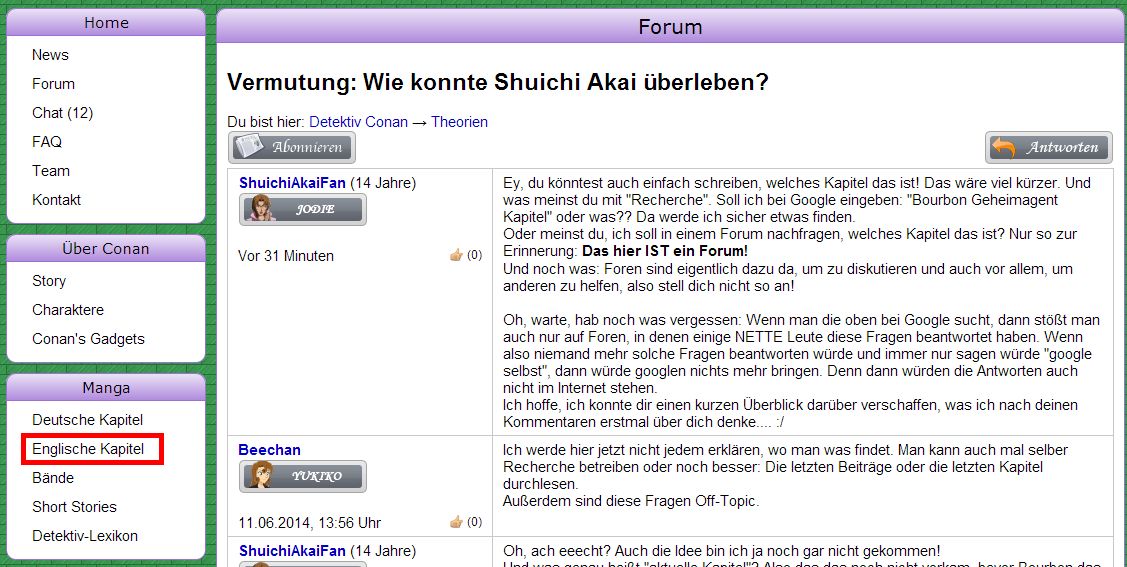Open the Bände link
Screen dimensions: 1127x567
tap(53, 478)
